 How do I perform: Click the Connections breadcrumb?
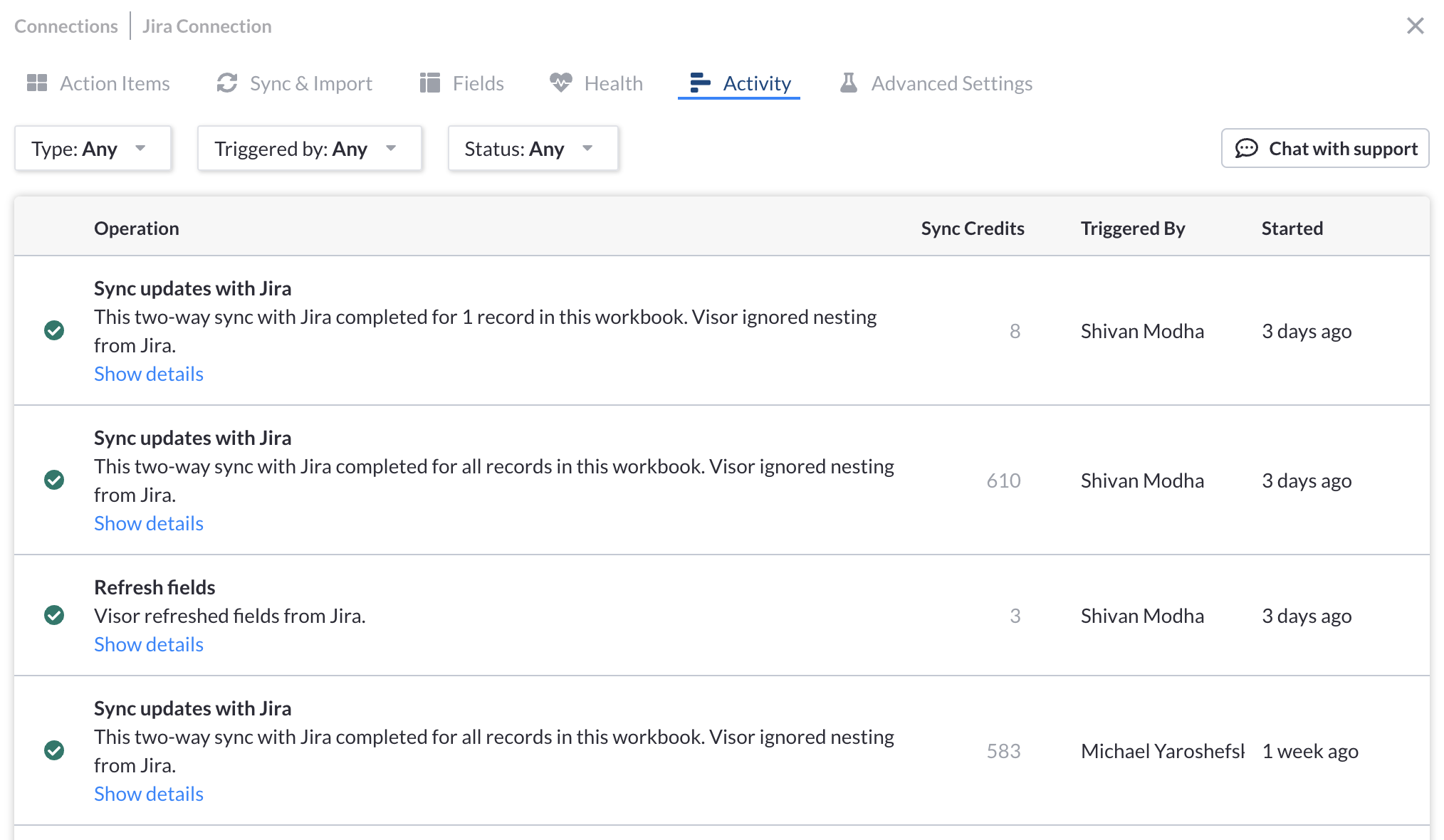click(66, 26)
